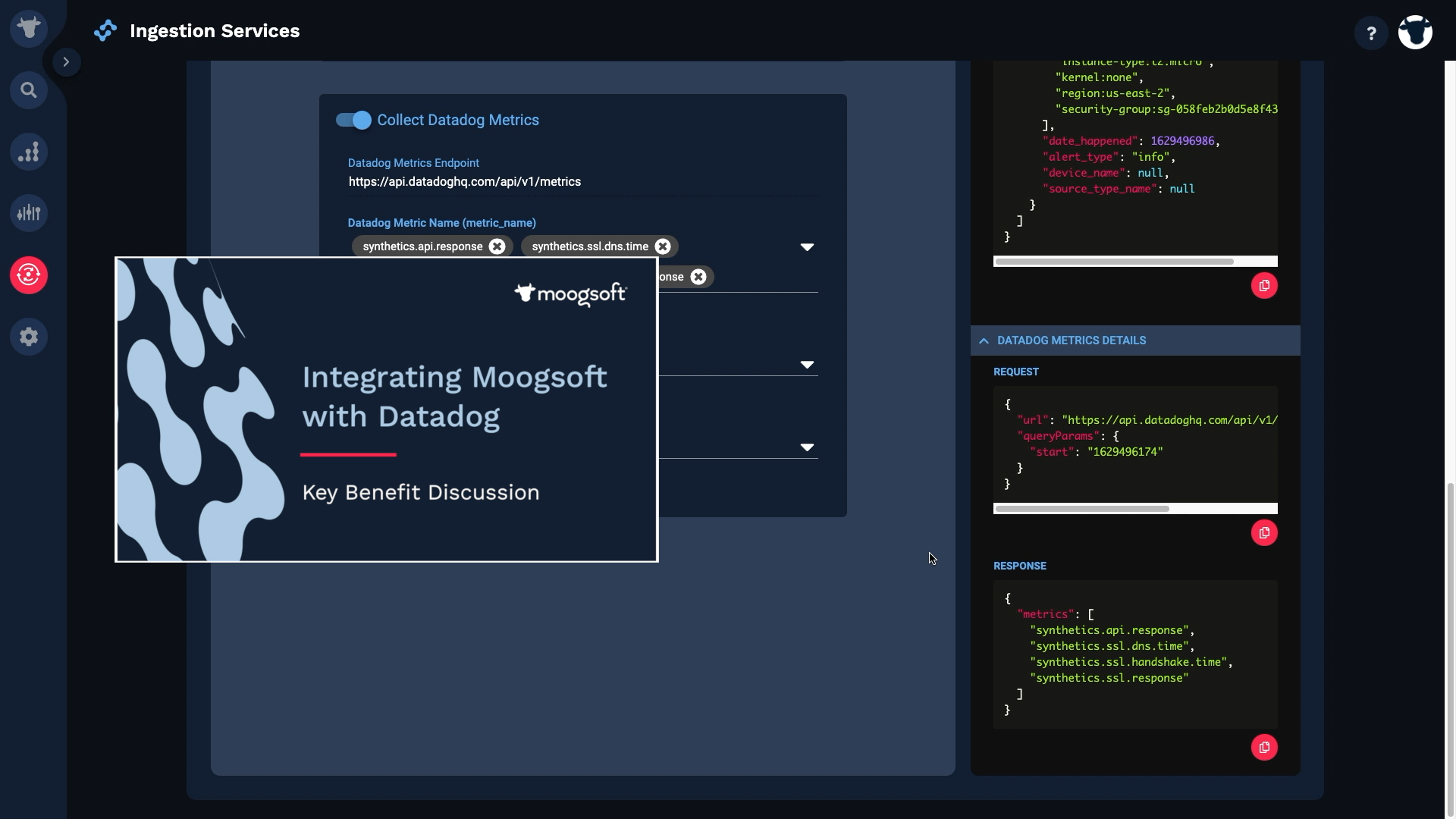1456x819 pixels.
Task: Open the user profile avatar
Action: click(1415, 33)
